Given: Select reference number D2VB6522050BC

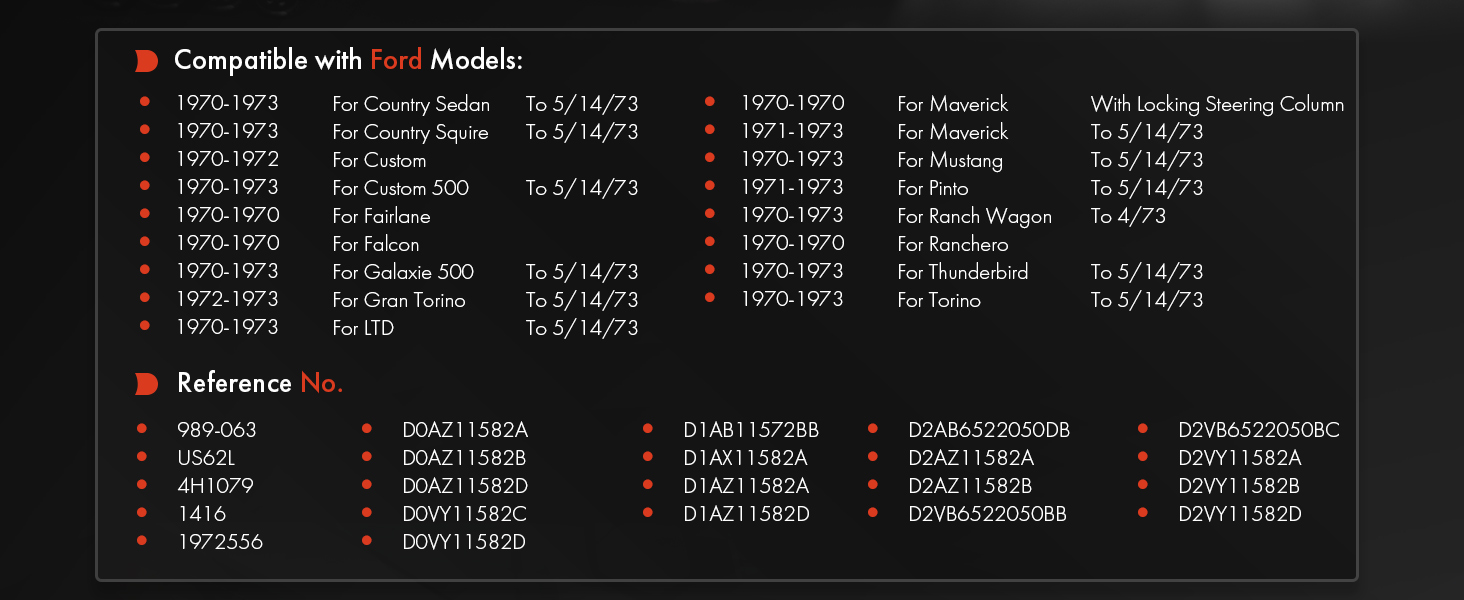Looking at the screenshot, I should tap(1259, 430).
